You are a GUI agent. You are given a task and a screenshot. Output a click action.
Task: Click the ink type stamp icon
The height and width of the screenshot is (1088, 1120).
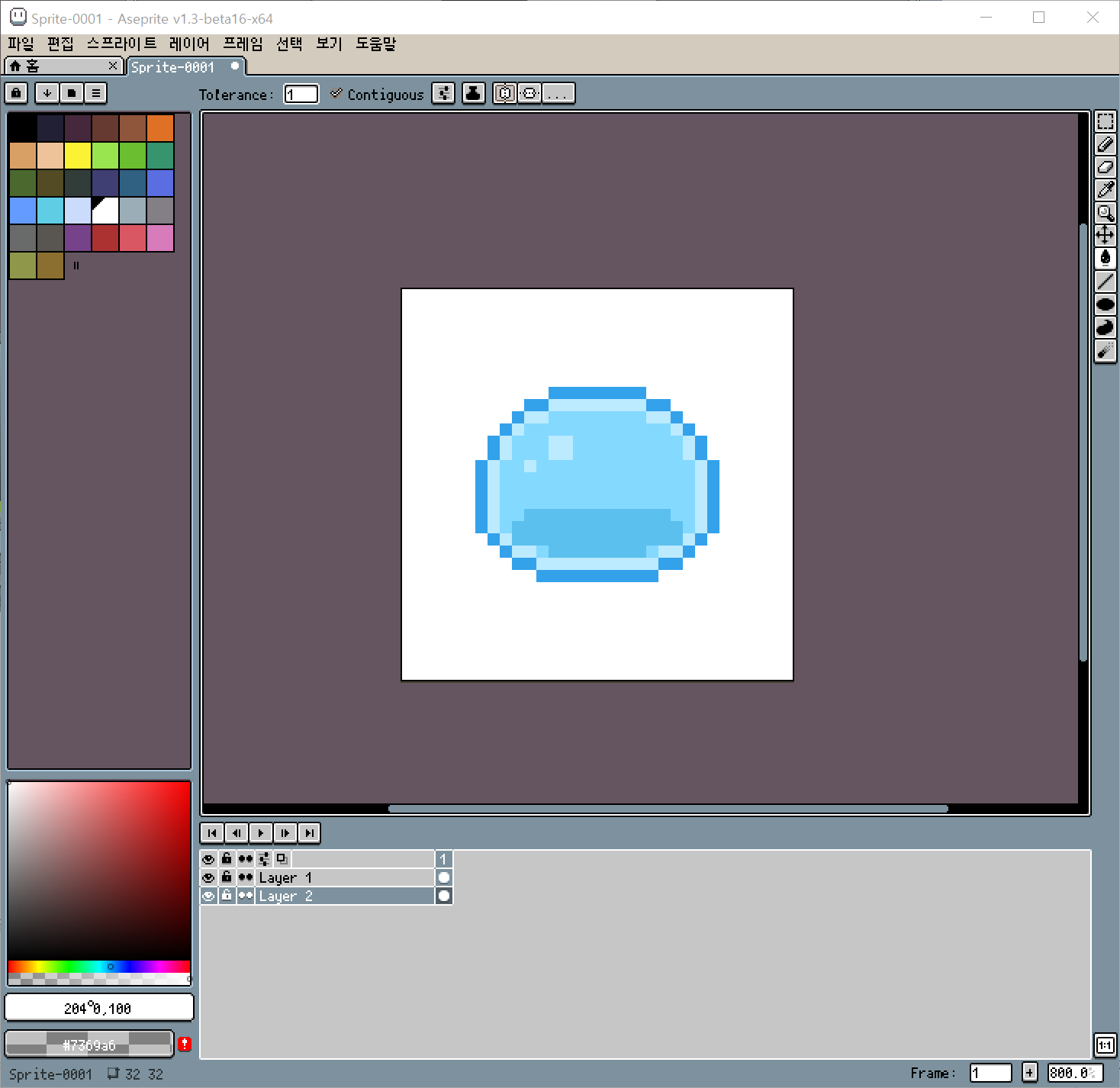pos(474,93)
